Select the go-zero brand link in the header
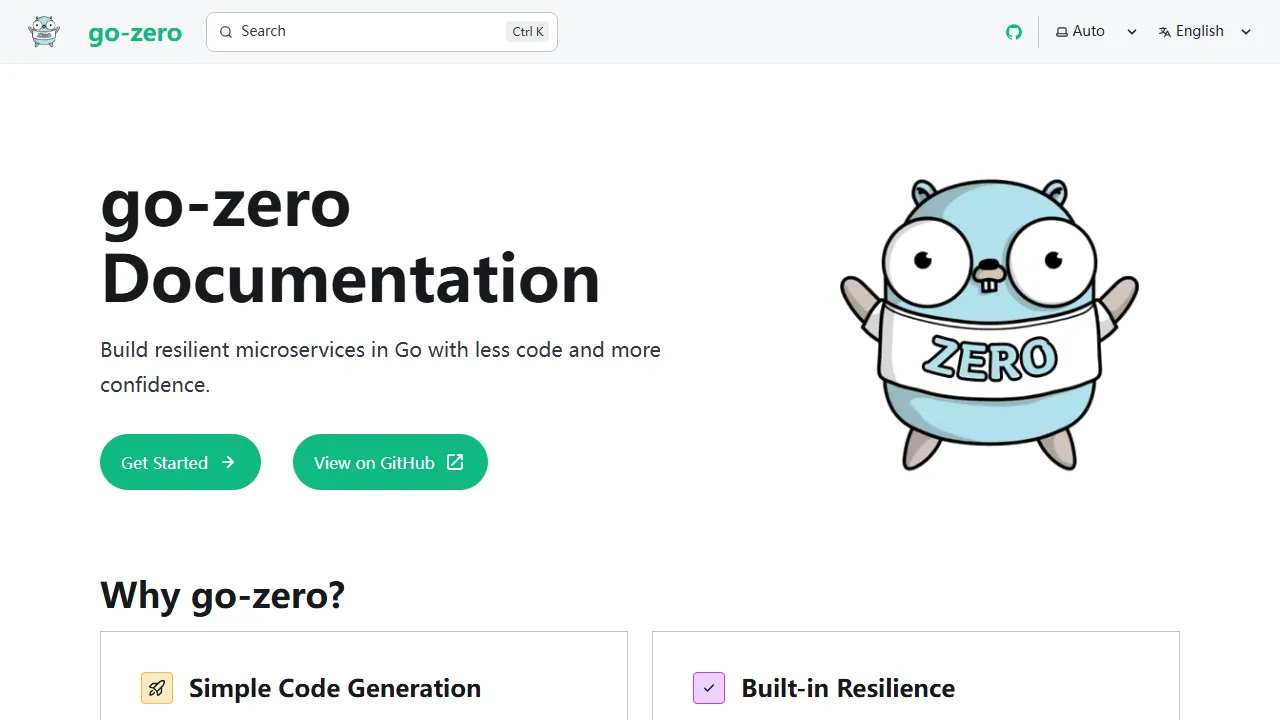1280x720 pixels. tap(135, 32)
